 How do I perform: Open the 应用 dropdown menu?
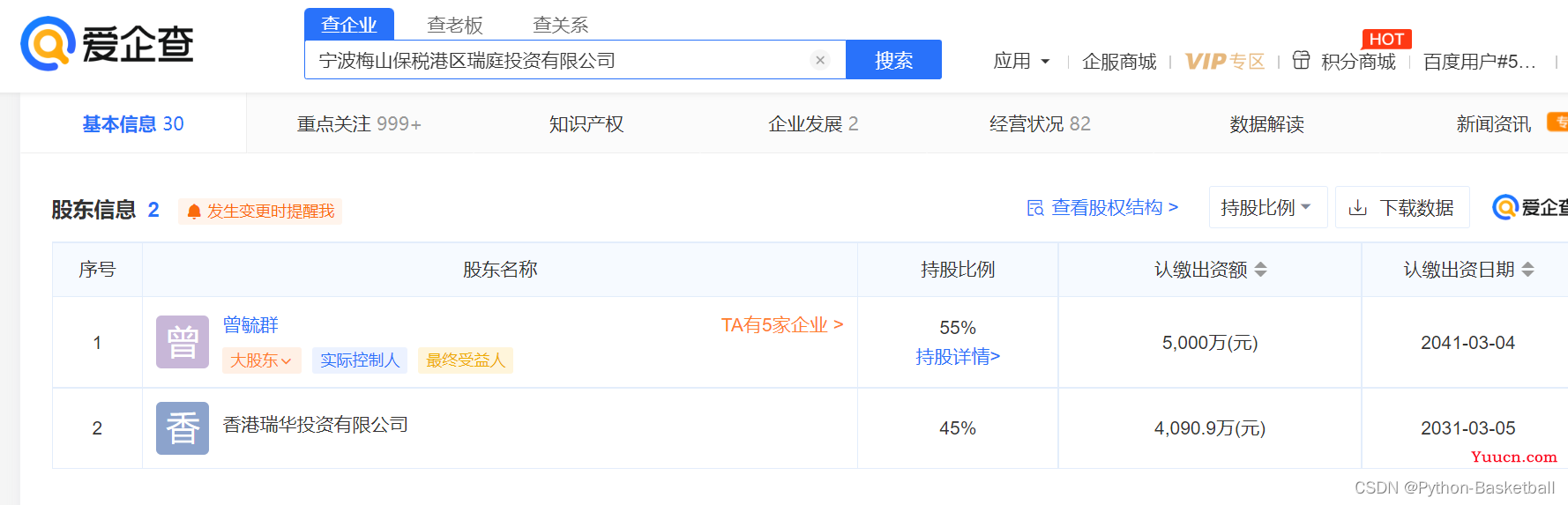pyautogui.click(x=1021, y=61)
